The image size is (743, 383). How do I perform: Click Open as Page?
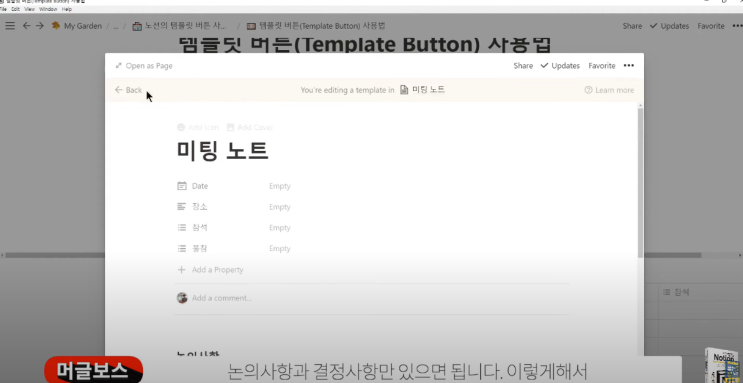[144, 66]
